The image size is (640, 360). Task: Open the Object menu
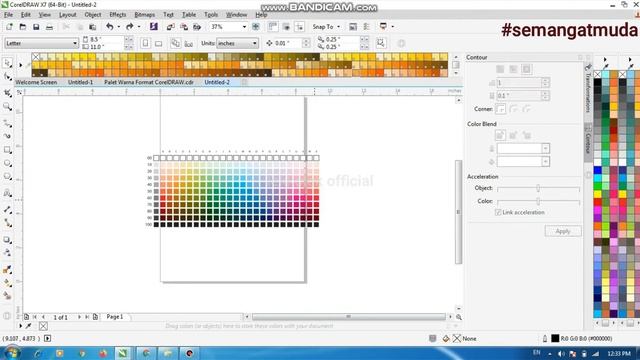point(93,15)
